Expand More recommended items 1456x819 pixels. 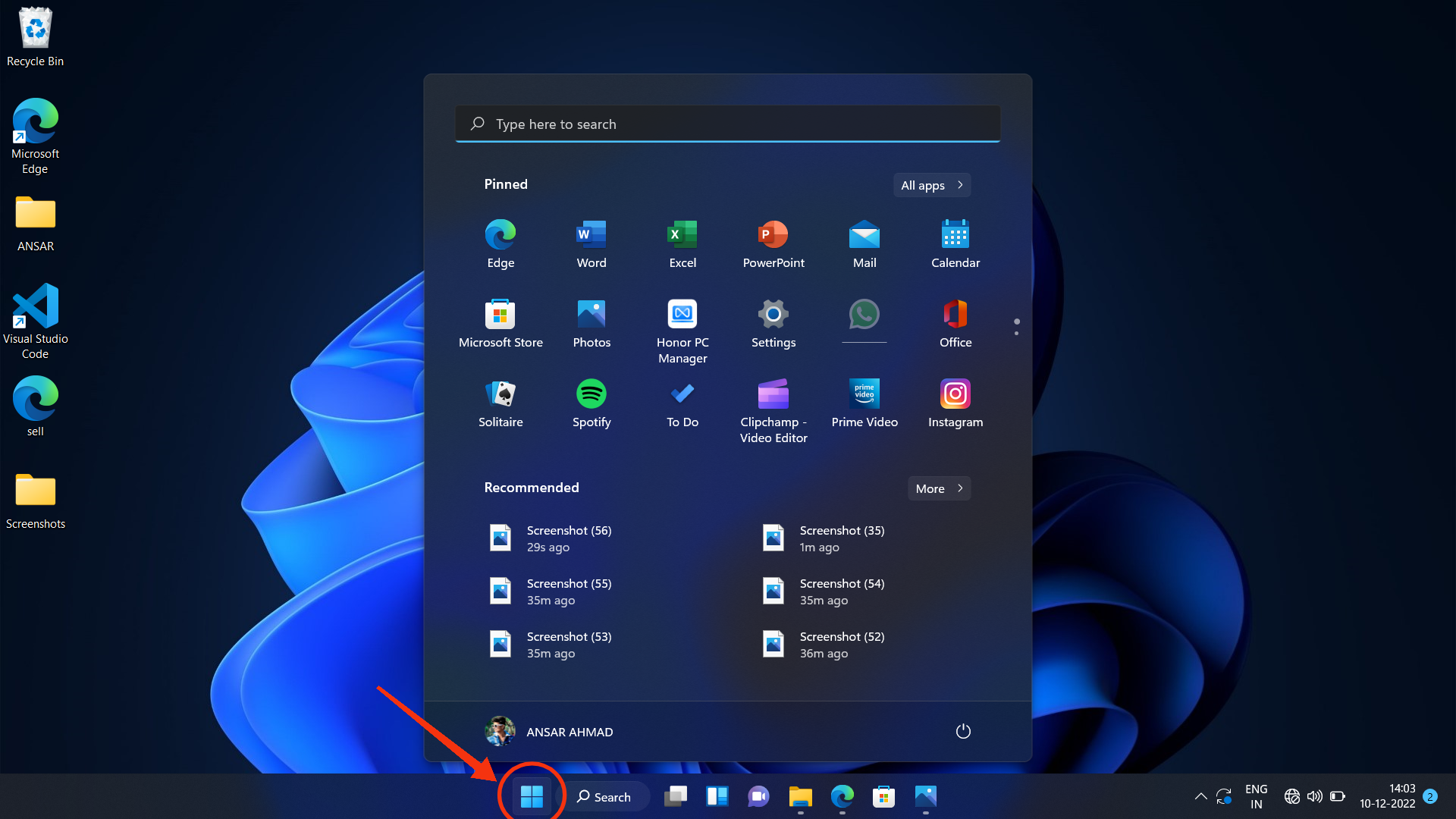pyautogui.click(x=939, y=488)
